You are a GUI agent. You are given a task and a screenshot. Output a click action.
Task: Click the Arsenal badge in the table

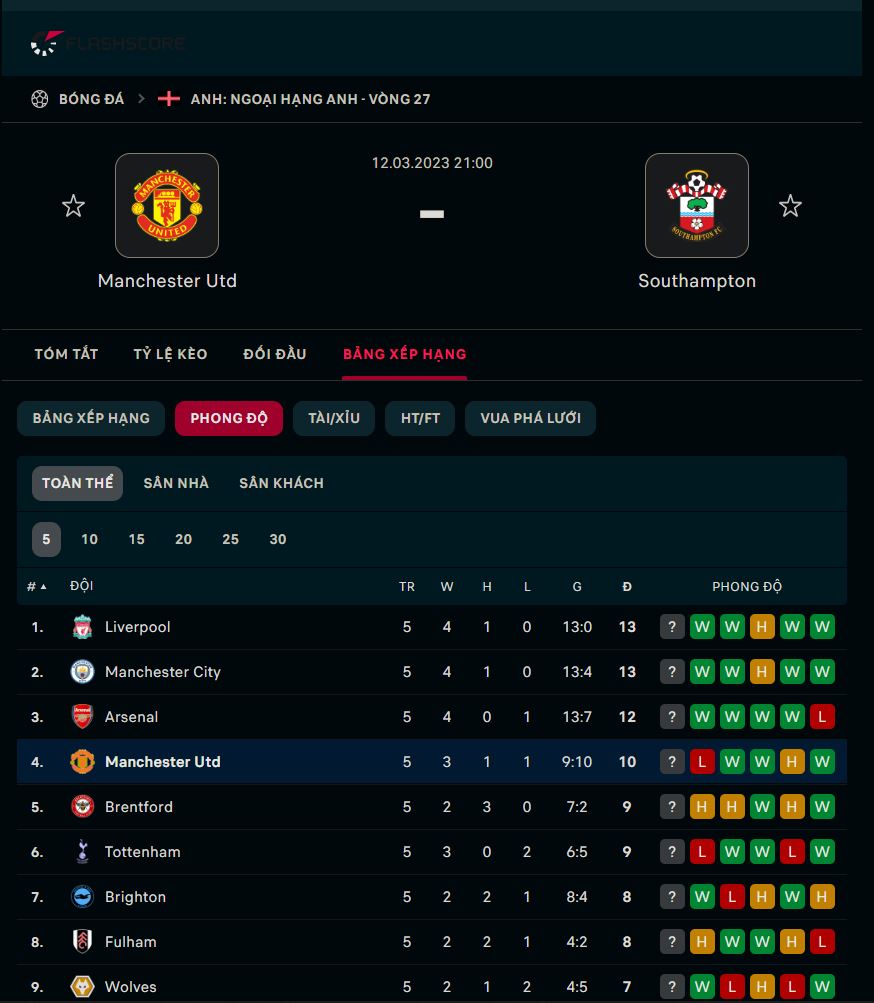[83, 716]
